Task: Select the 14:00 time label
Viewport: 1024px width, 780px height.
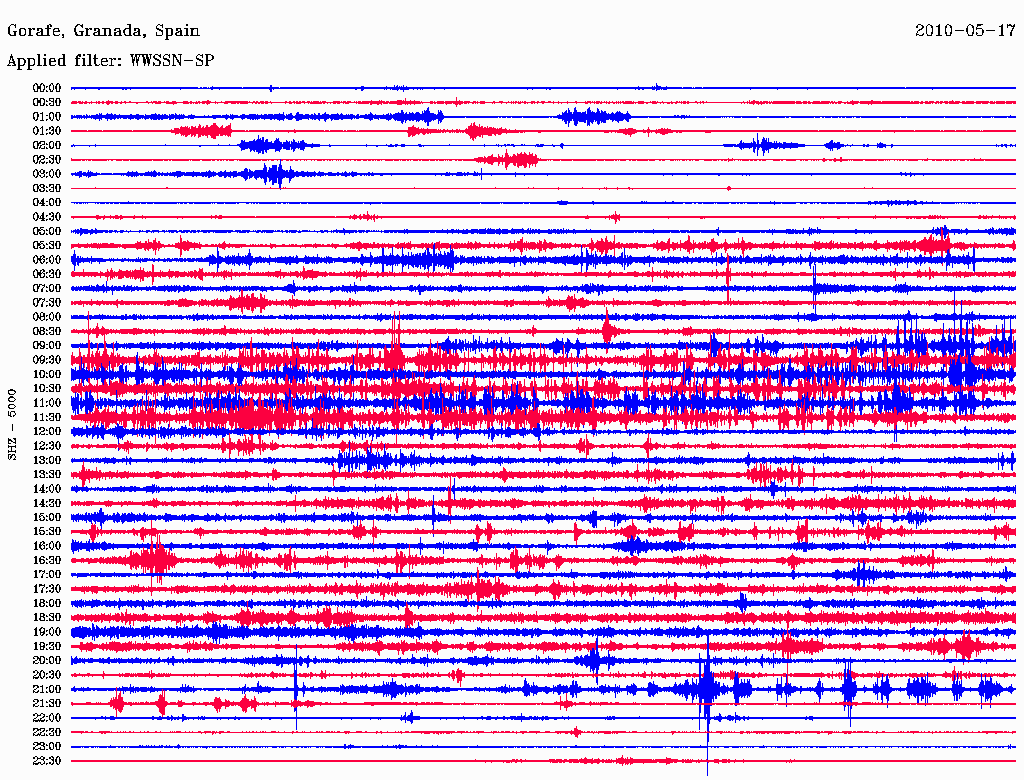Action: tap(46, 489)
